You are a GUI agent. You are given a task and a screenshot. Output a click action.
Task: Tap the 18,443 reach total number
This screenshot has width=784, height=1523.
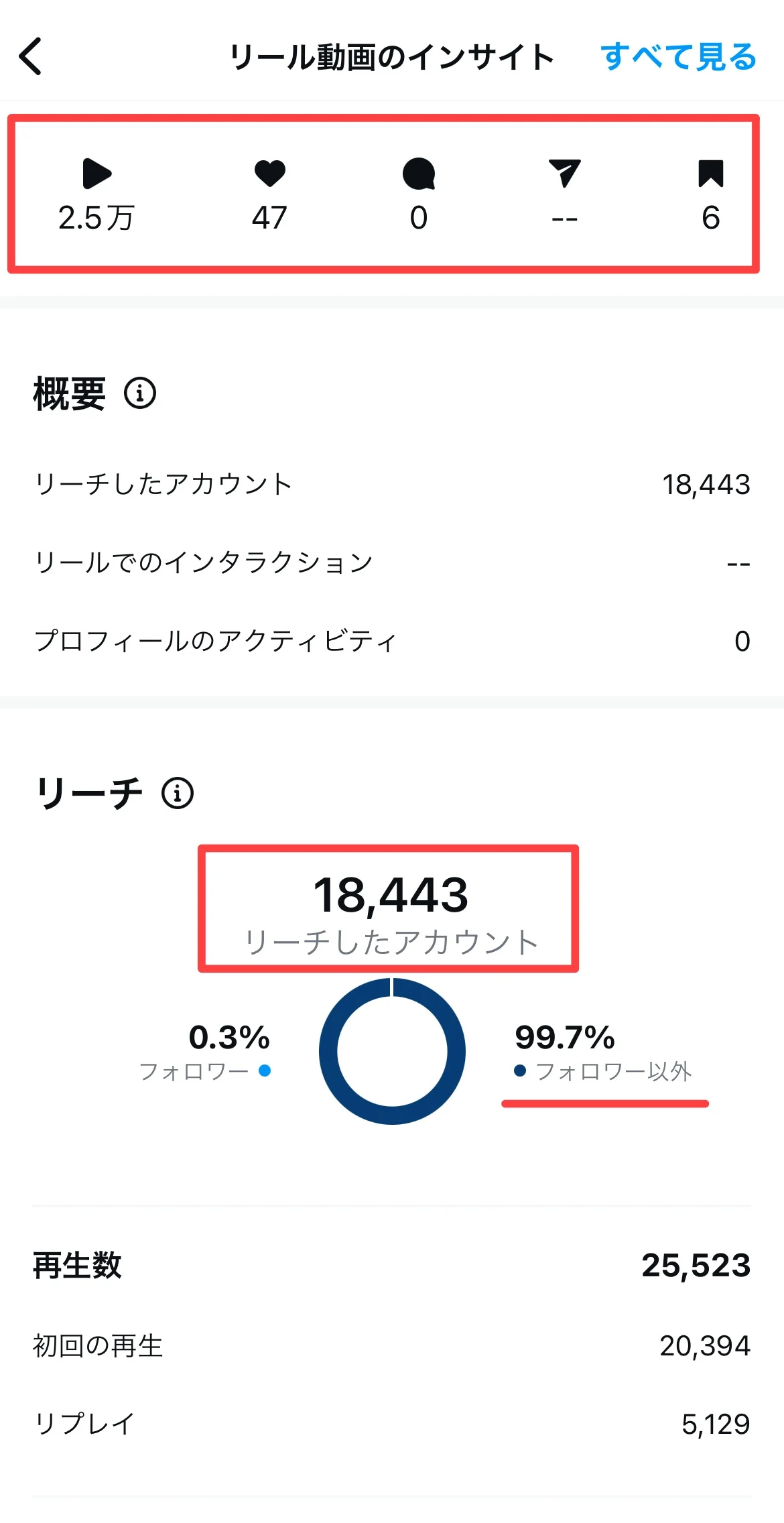click(x=391, y=896)
